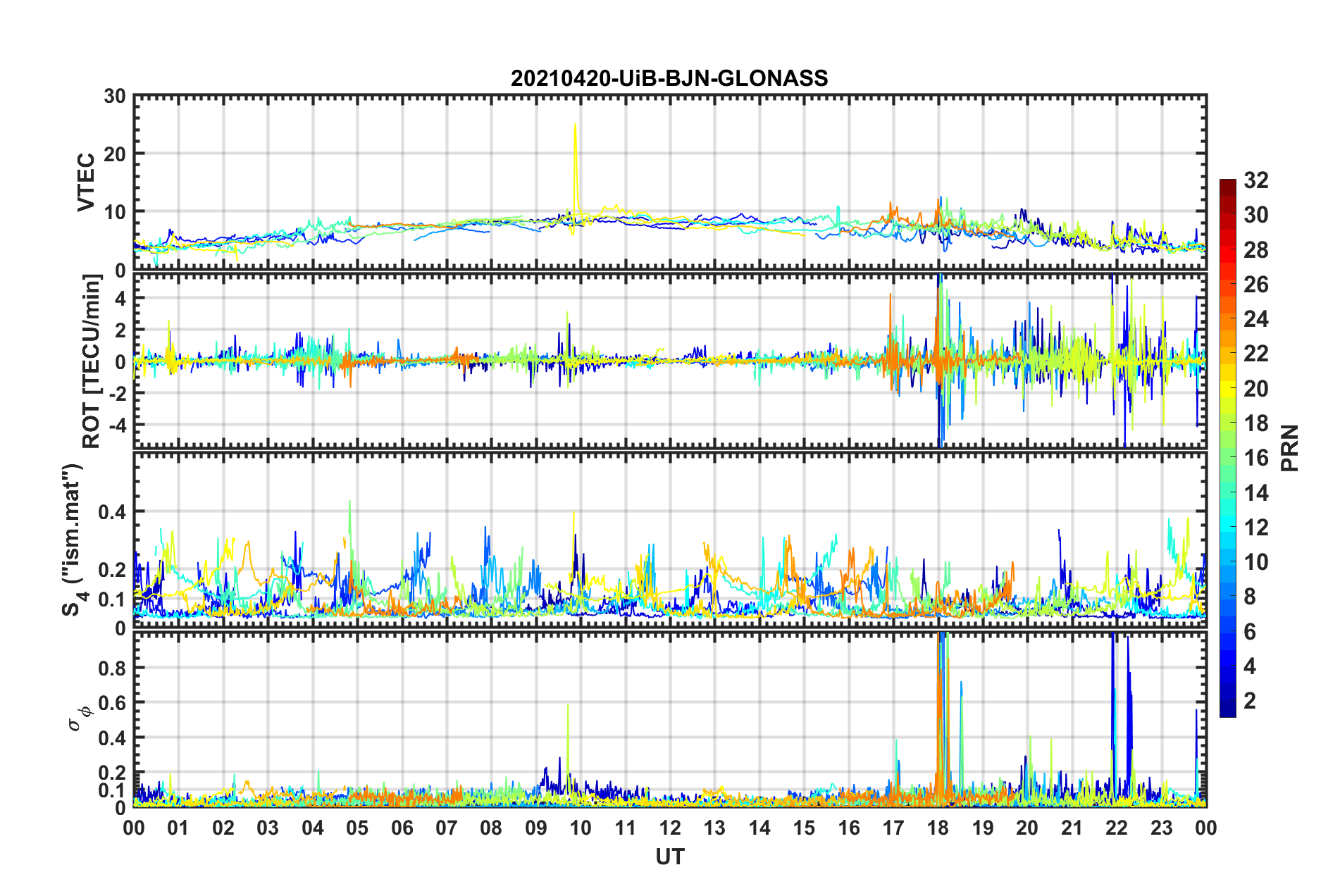1340x896 pixels.
Task: Click the PRN colorbar gradient strip
Action: pyautogui.click(x=1228, y=448)
